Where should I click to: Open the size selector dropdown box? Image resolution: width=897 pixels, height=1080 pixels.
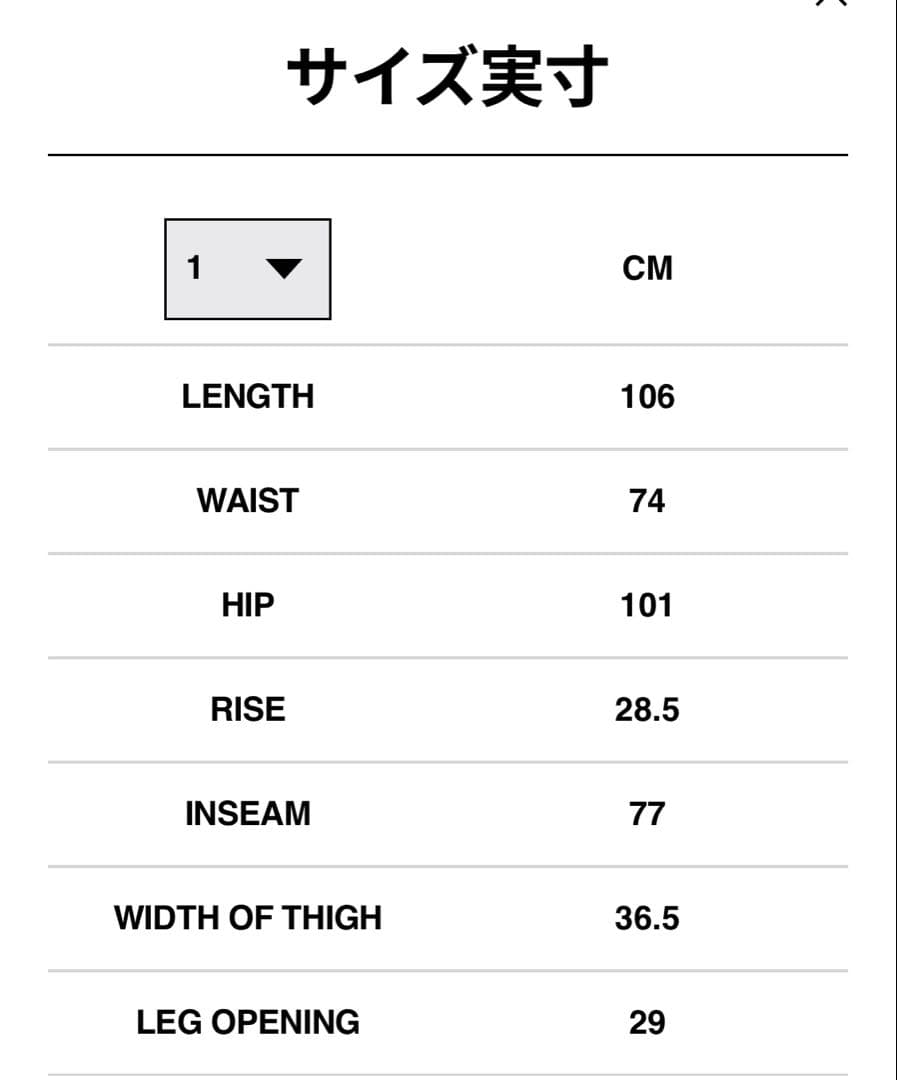point(247,269)
